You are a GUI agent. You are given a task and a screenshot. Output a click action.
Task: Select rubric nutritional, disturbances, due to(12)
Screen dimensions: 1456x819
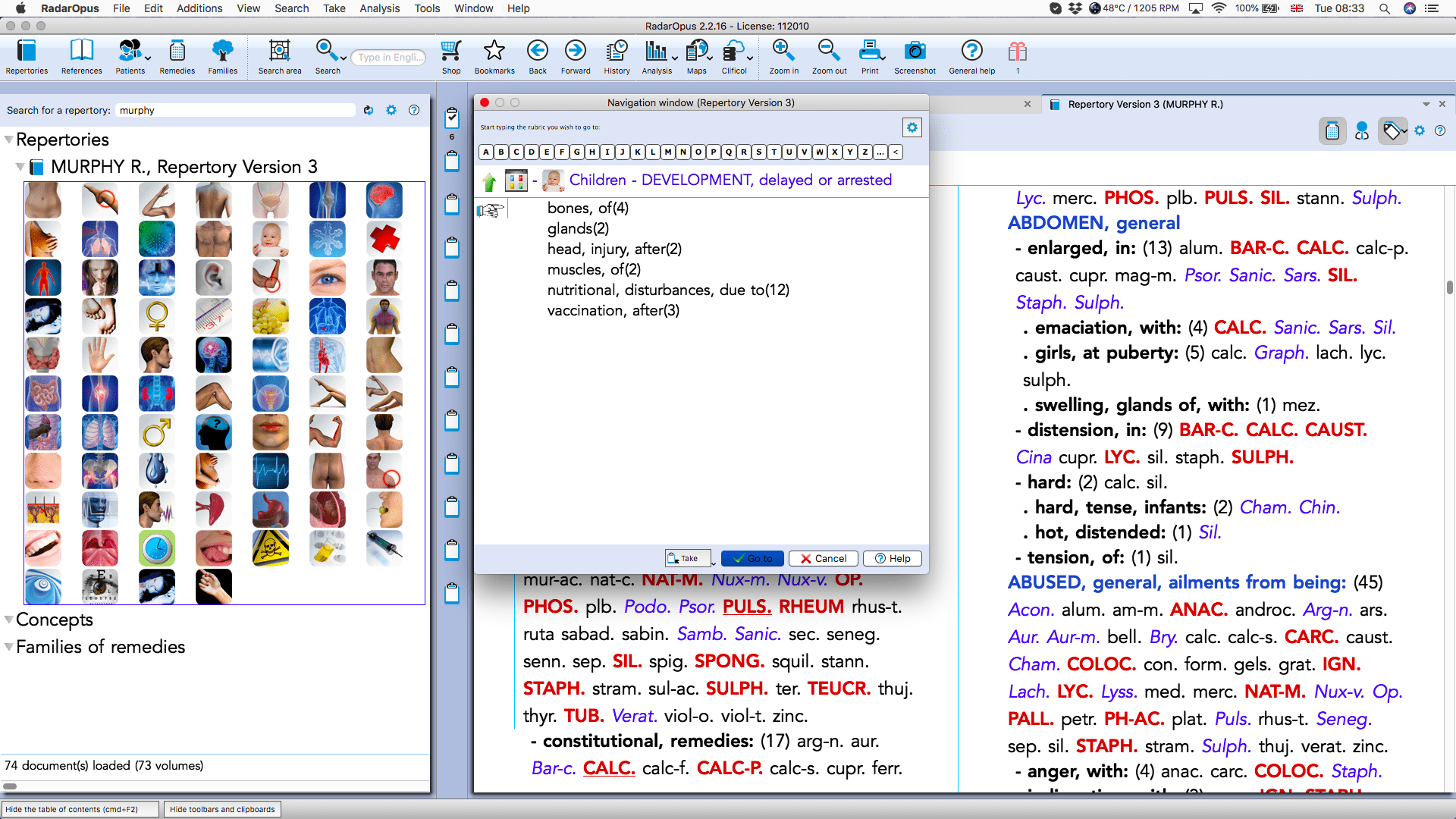(668, 290)
